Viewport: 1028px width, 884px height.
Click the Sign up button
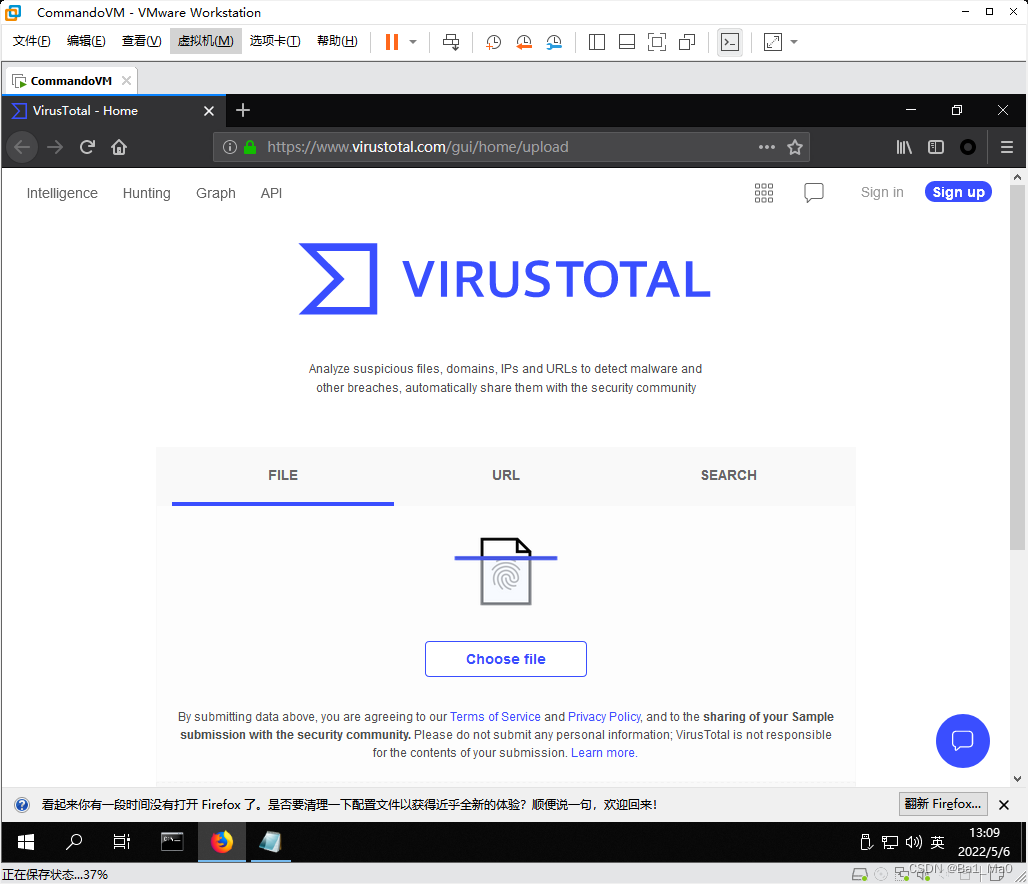point(959,192)
